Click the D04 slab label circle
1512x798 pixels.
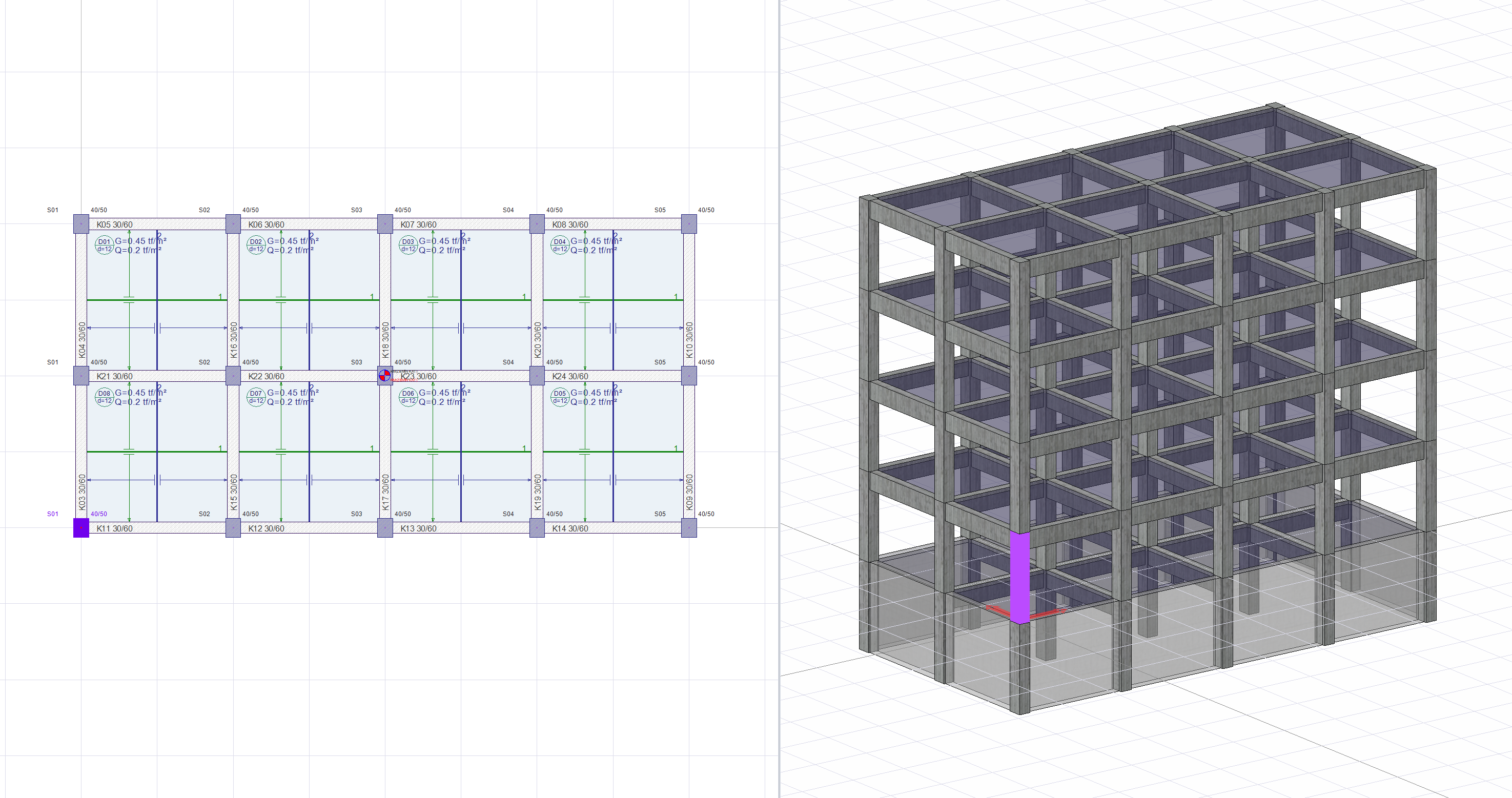(560, 245)
